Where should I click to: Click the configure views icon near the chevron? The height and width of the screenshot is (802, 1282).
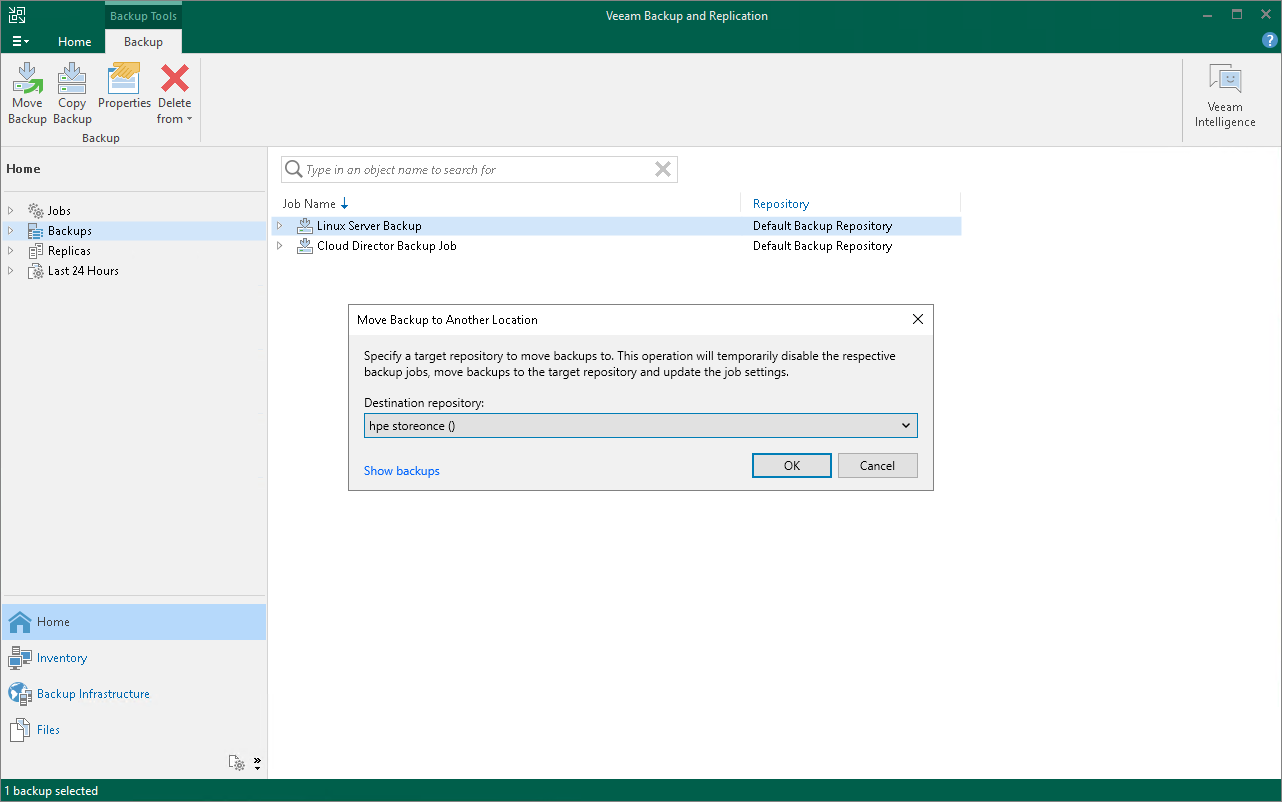[x=237, y=762]
